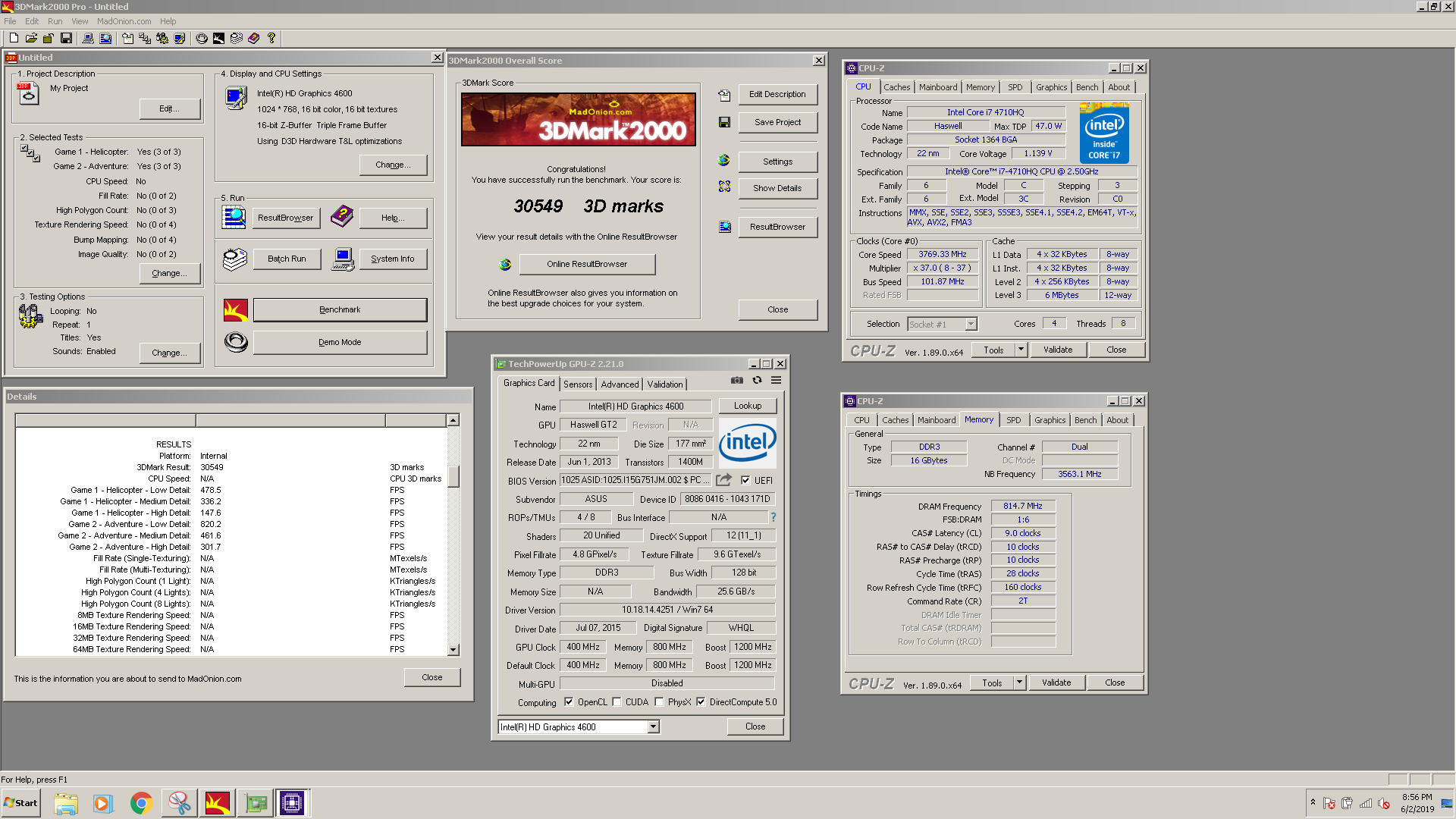The height and width of the screenshot is (819, 1456).
Task: Toggle the PhysX checkbox
Action: (x=659, y=702)
